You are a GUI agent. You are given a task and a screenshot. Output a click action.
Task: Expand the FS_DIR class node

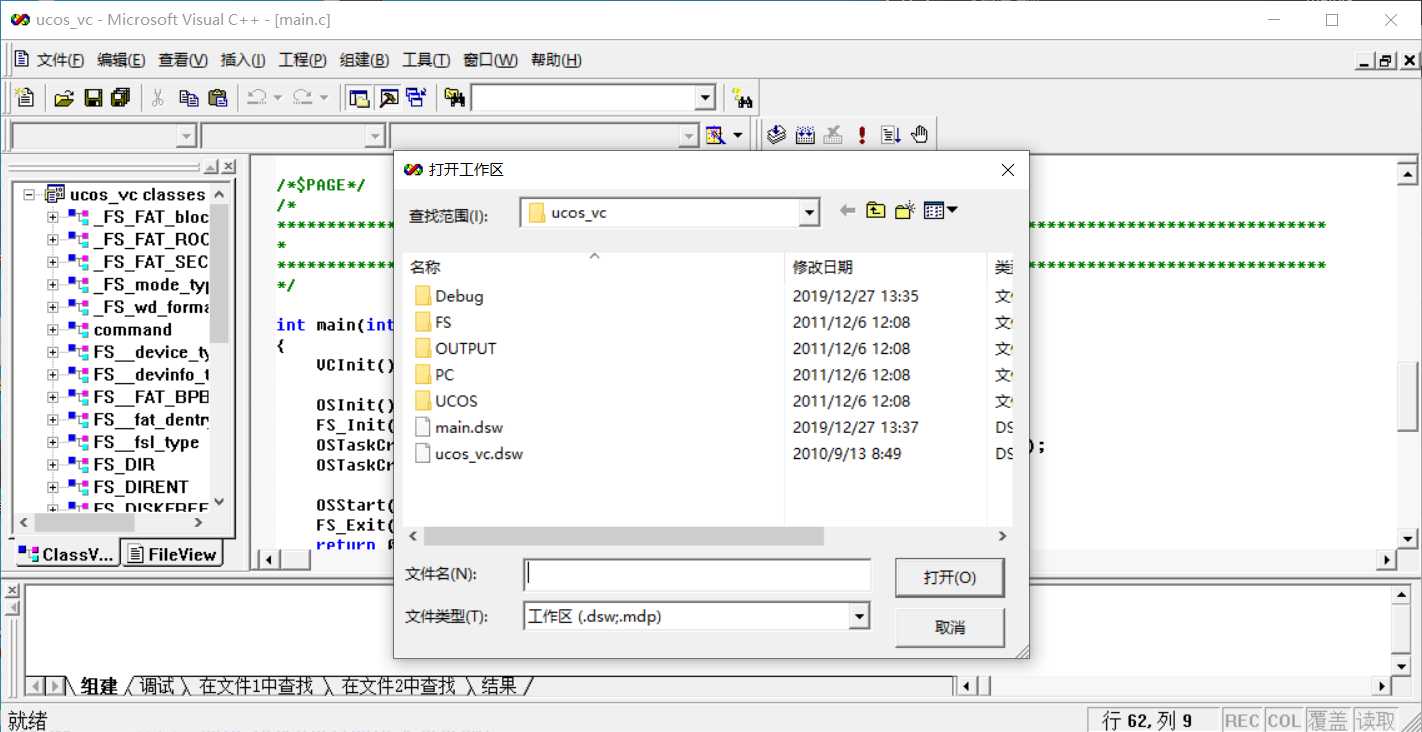[x=53, y=464]
